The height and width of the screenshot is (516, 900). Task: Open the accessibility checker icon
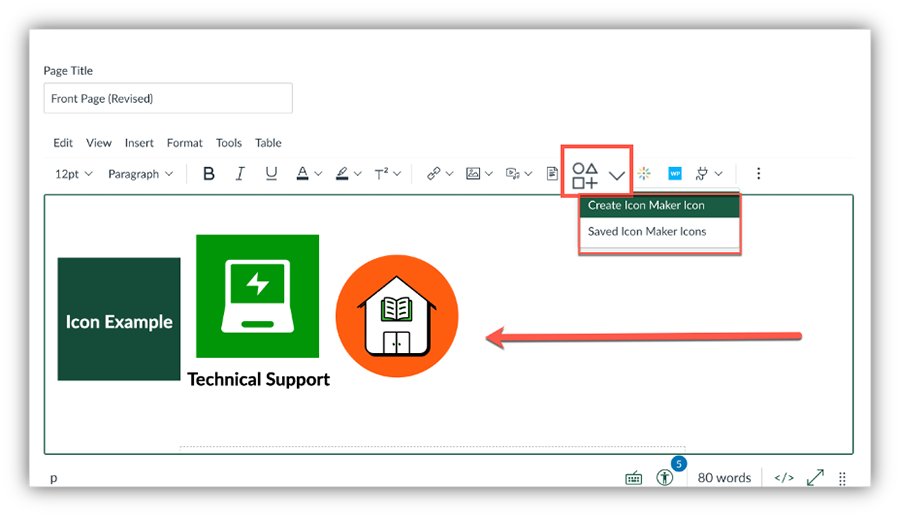tap(665, 477)
